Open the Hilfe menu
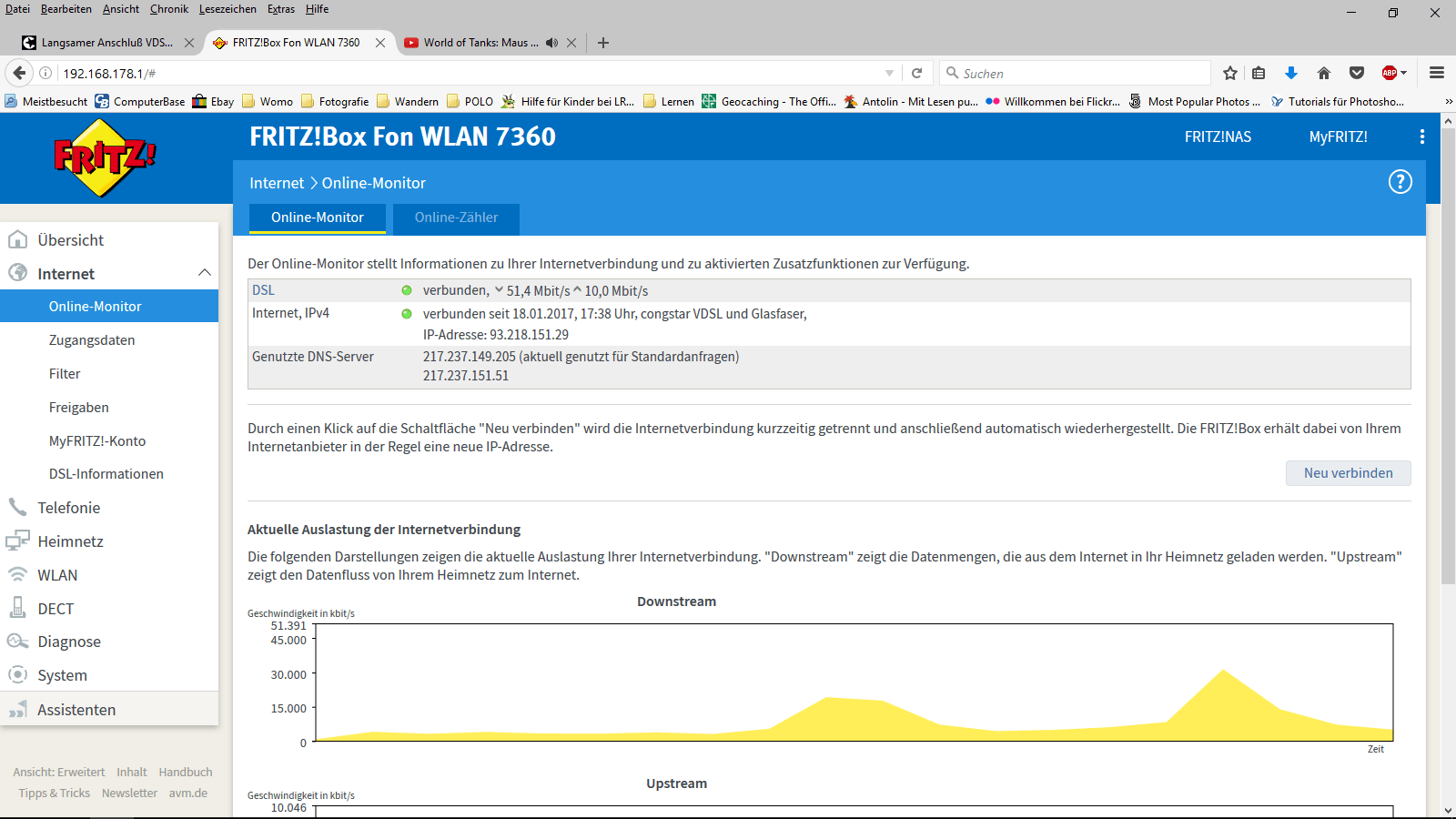The width and height of the screenshot is (1456, 819). [318, 9]
